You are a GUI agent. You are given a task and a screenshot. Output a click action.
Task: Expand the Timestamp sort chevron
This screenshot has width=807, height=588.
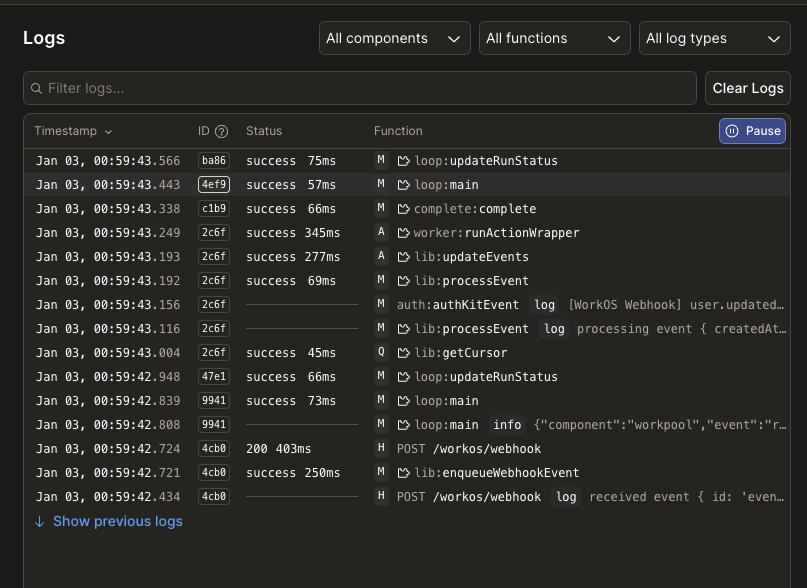pos(109,131)
